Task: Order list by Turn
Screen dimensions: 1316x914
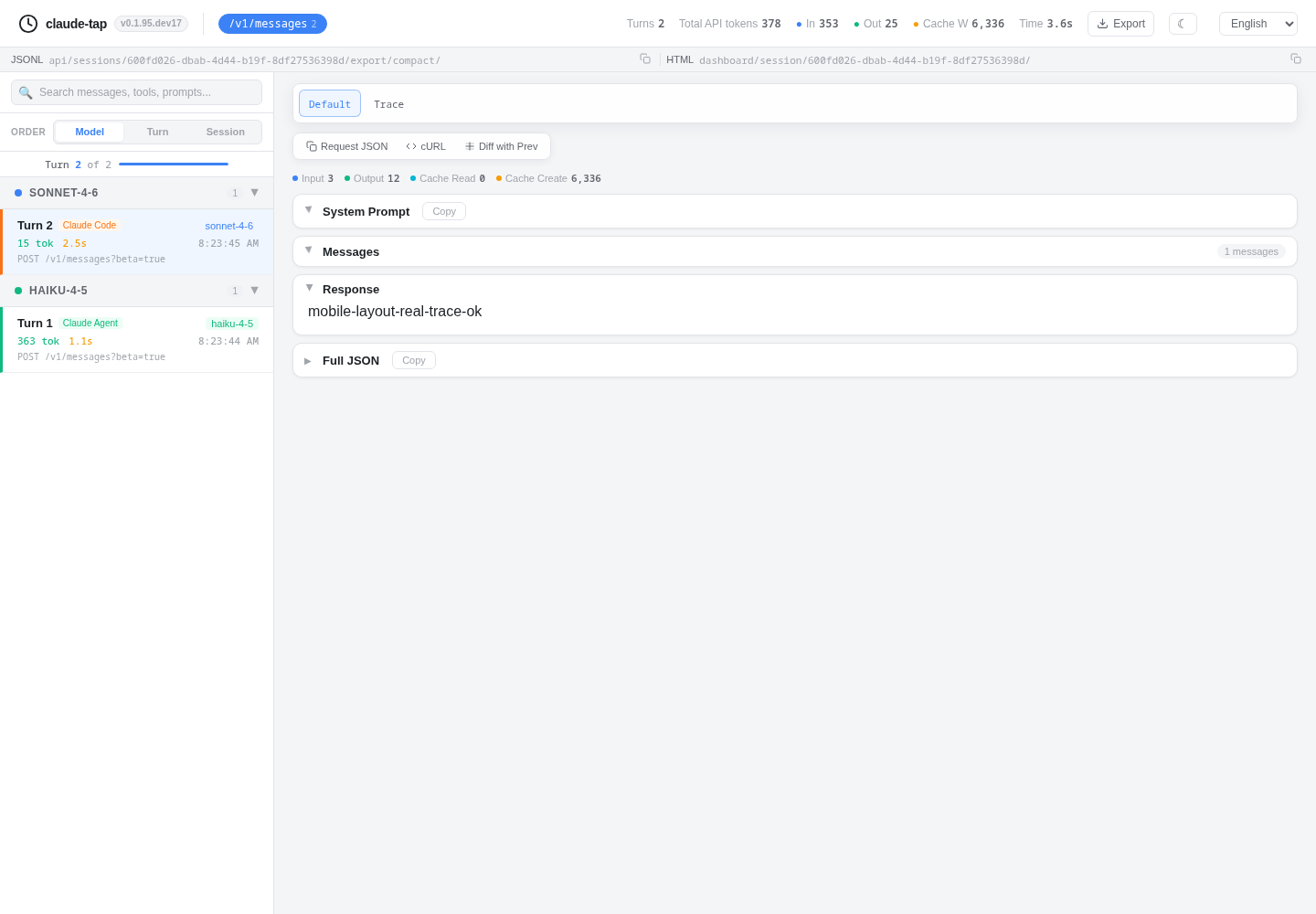Action: (x=157, y=132)
